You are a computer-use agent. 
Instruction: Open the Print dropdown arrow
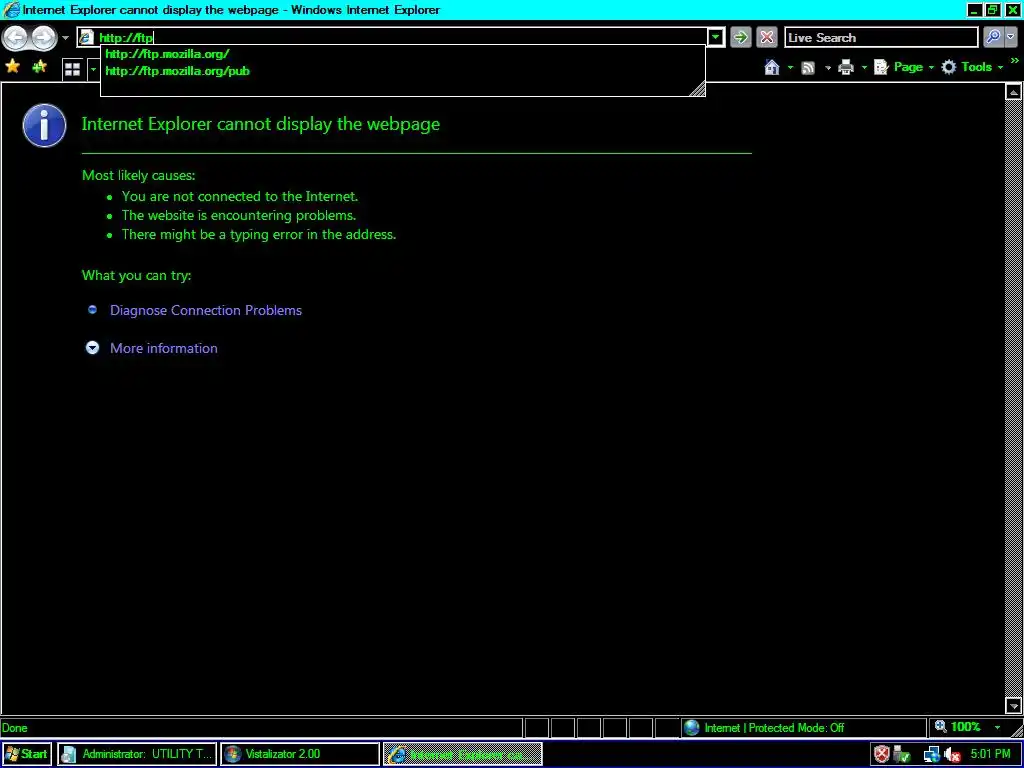click(864, 67)
